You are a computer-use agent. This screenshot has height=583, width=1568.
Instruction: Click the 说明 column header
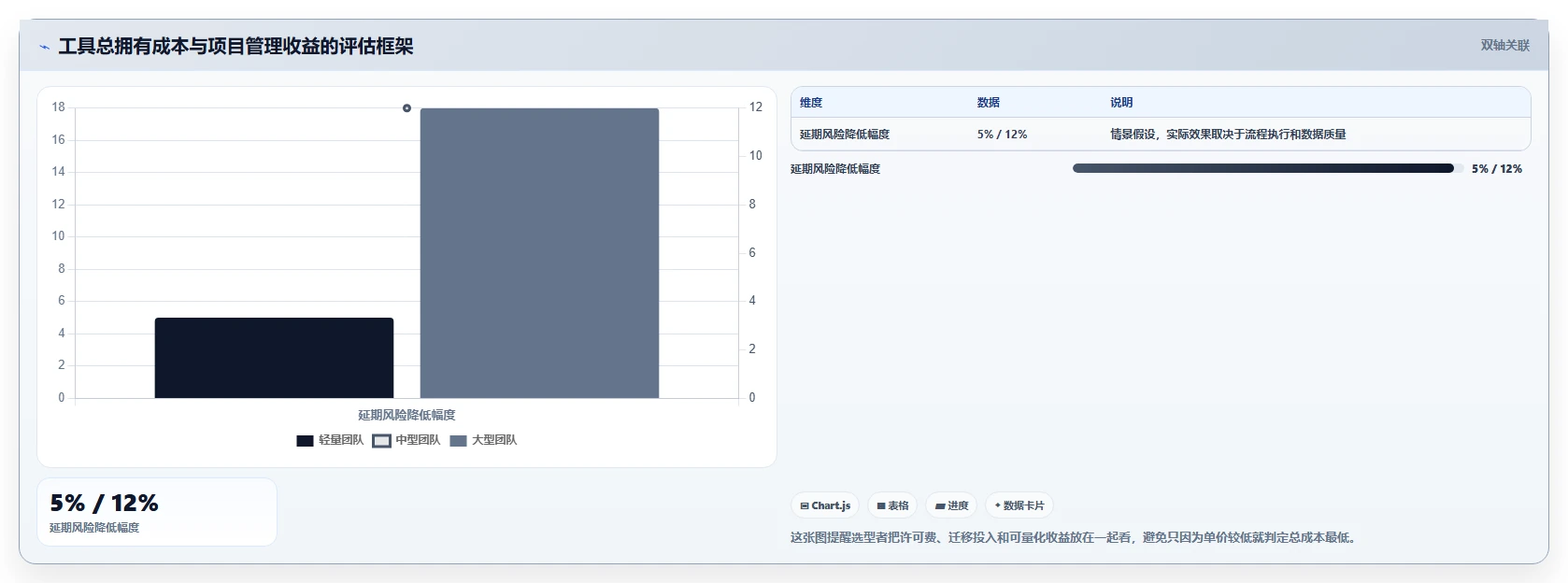coord(1121,103)
